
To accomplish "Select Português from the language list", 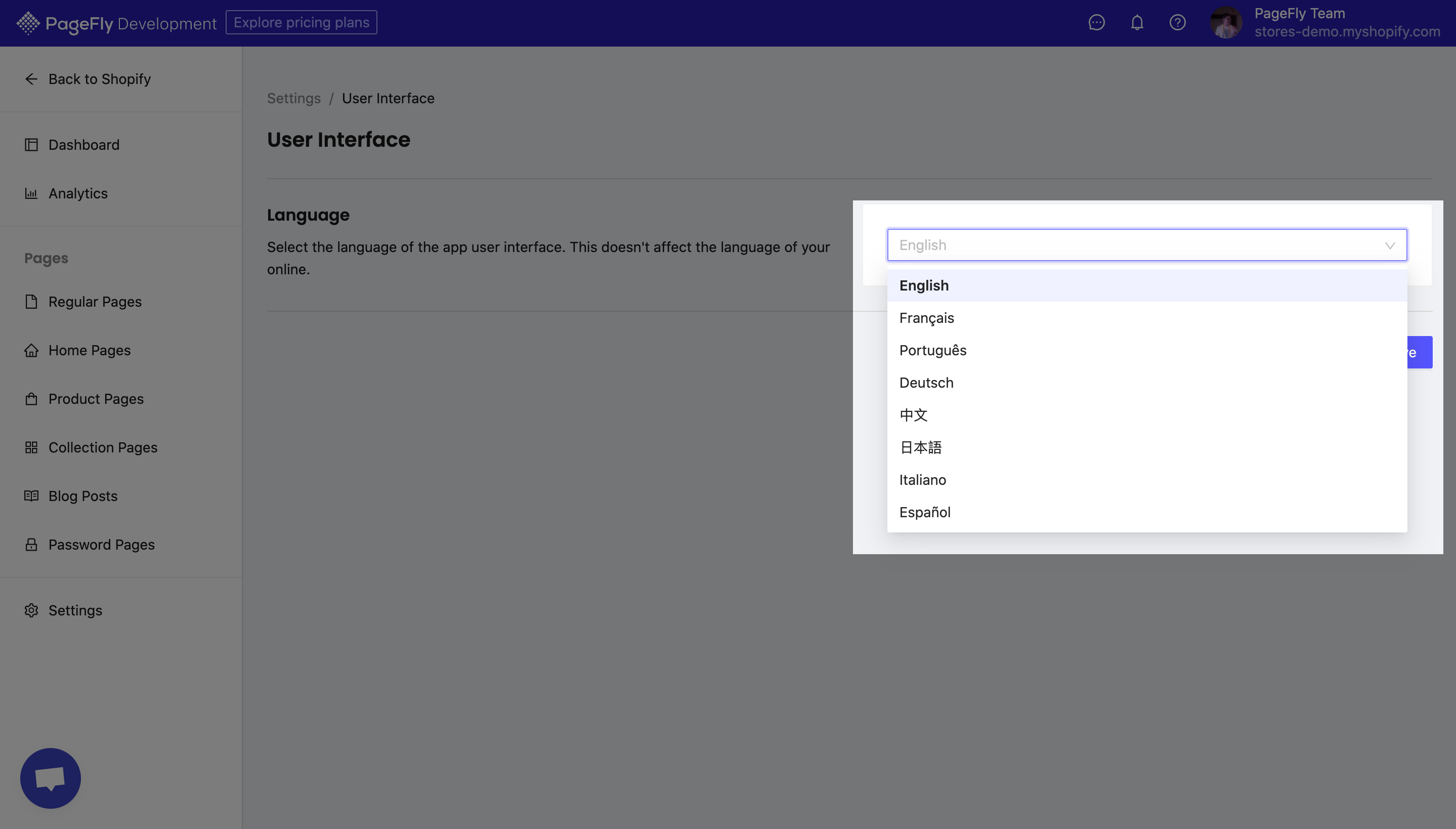I will pyautogui.click(x=1147, y=351).
